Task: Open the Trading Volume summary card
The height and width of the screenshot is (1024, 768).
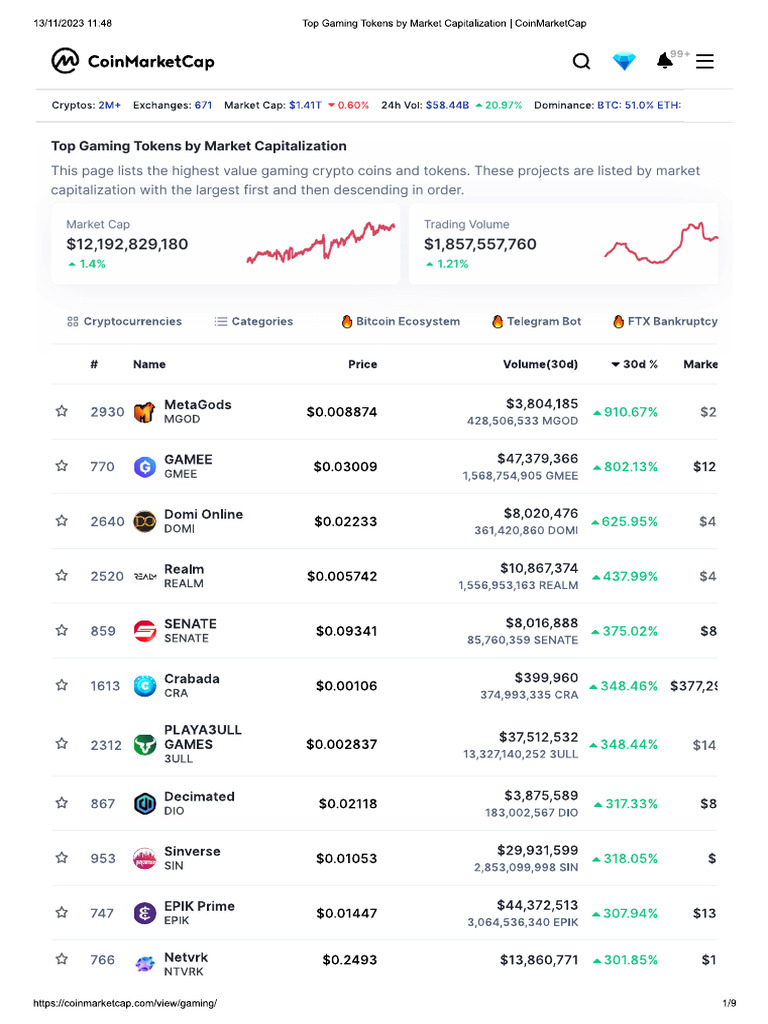Action: [563, 244]
